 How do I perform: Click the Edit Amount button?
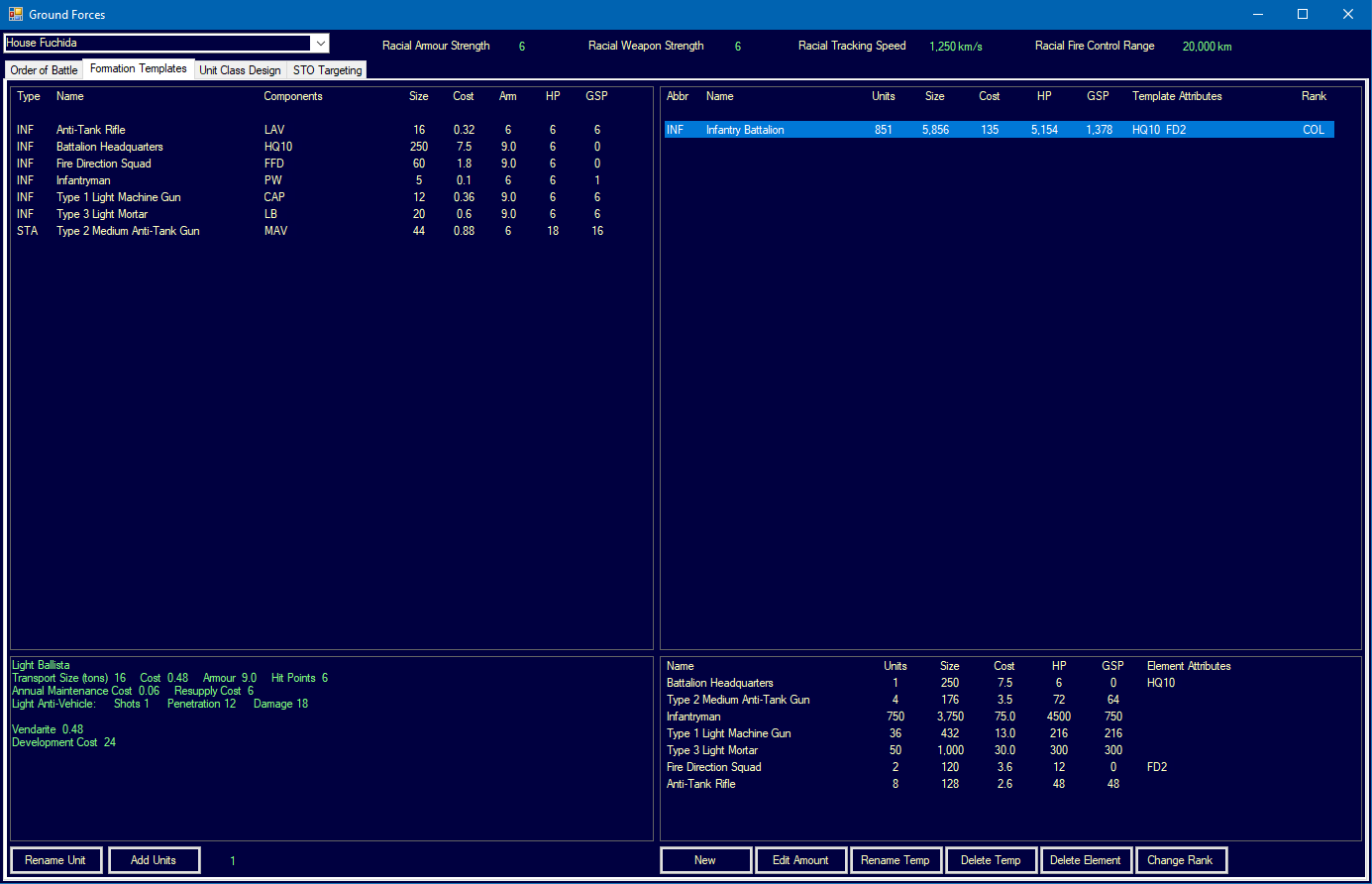[x=800, y=860]
